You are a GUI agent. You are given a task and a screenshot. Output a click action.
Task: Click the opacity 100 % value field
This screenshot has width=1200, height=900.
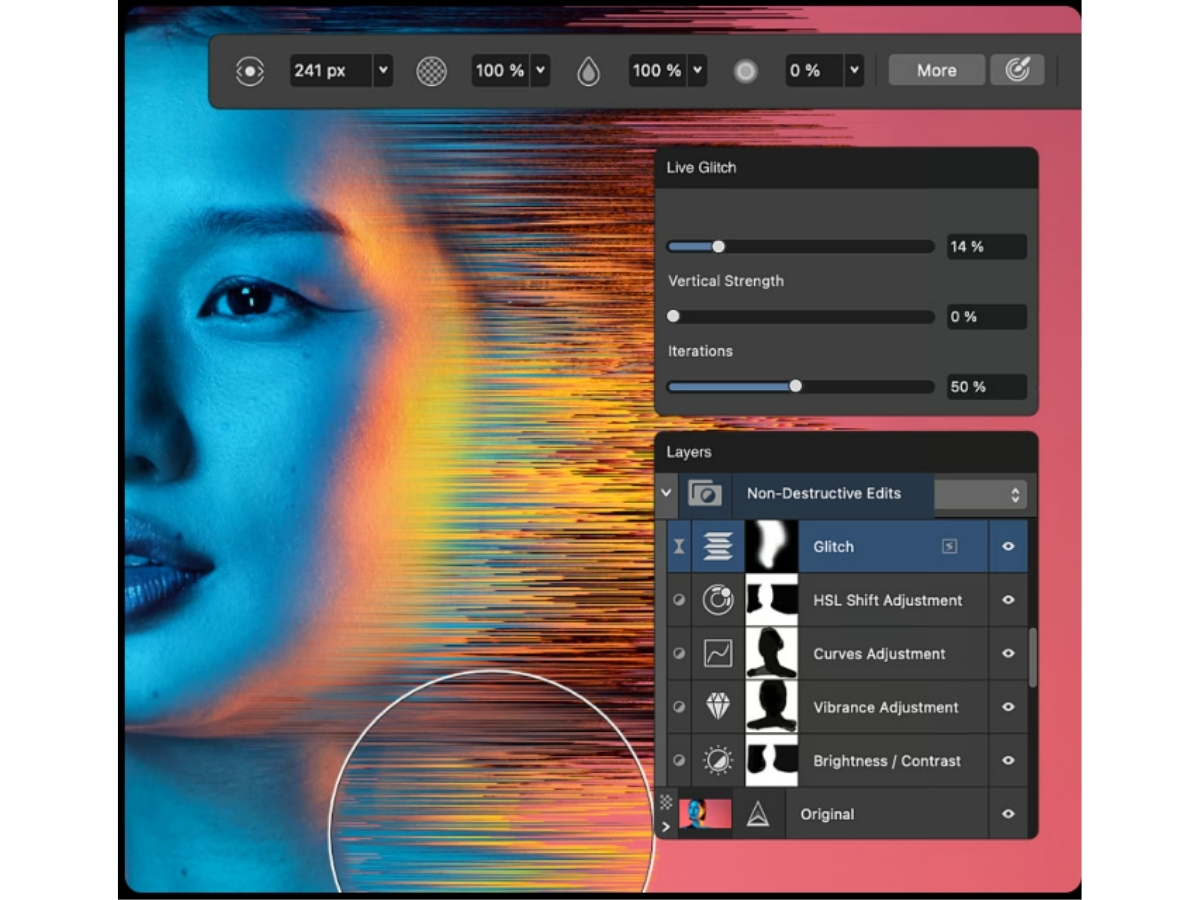point(501,71)
